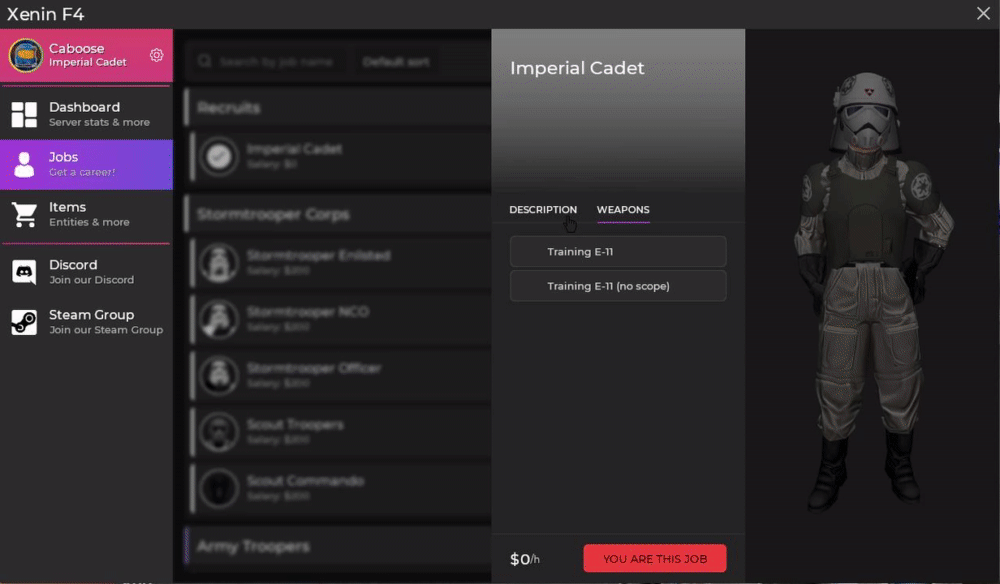Select the Training E-11 (no scope) entry

click(x=617, y=286)
